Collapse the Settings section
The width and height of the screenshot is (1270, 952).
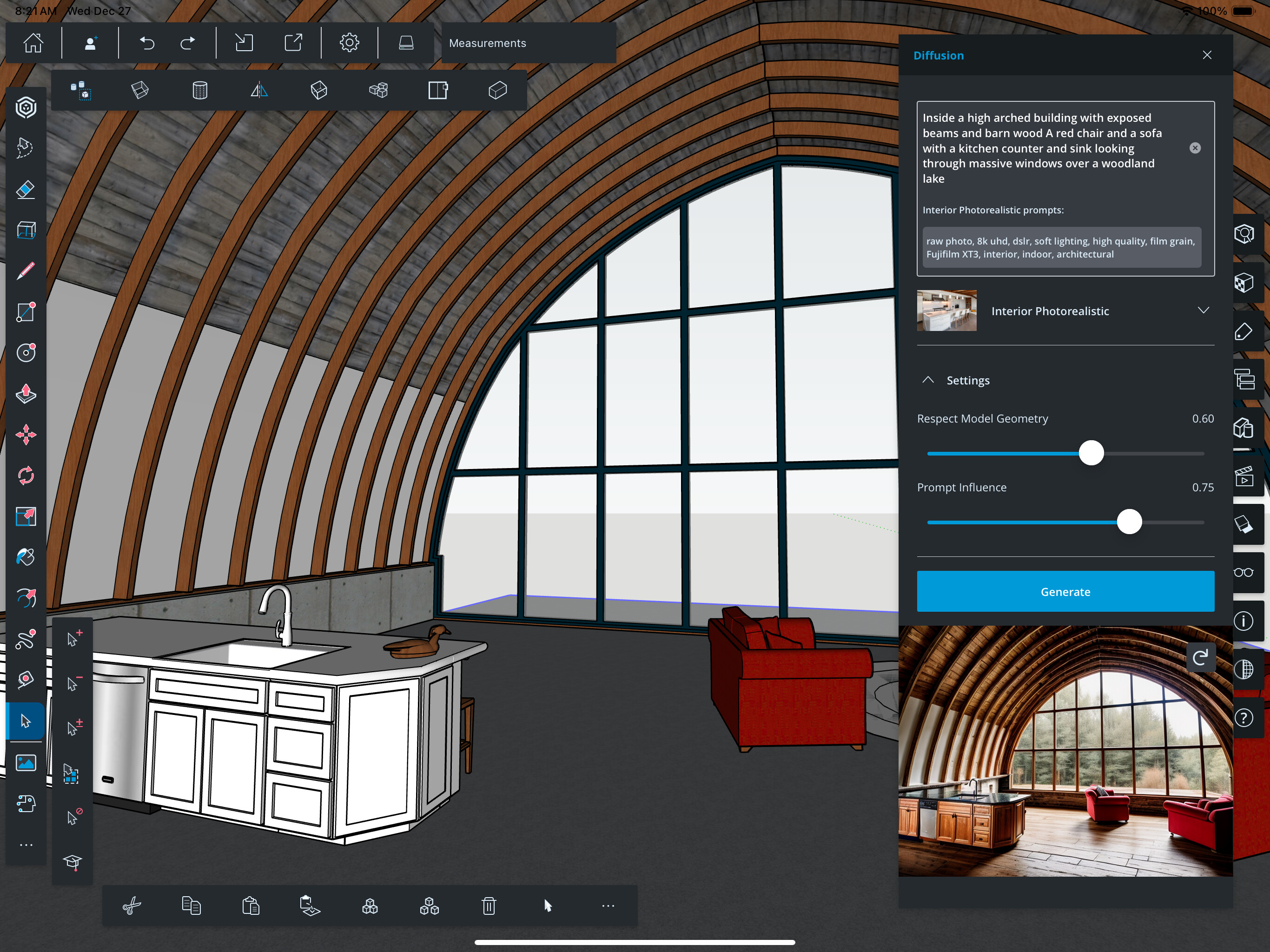click(x=928, y=380)
